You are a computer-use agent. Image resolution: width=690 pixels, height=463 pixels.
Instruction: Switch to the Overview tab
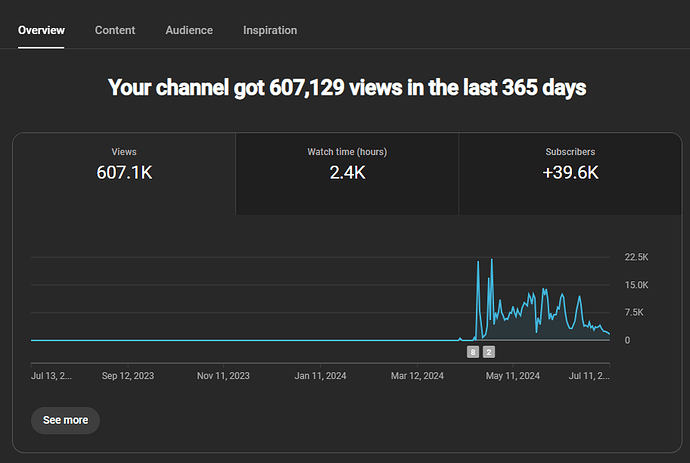coord(41,30)
